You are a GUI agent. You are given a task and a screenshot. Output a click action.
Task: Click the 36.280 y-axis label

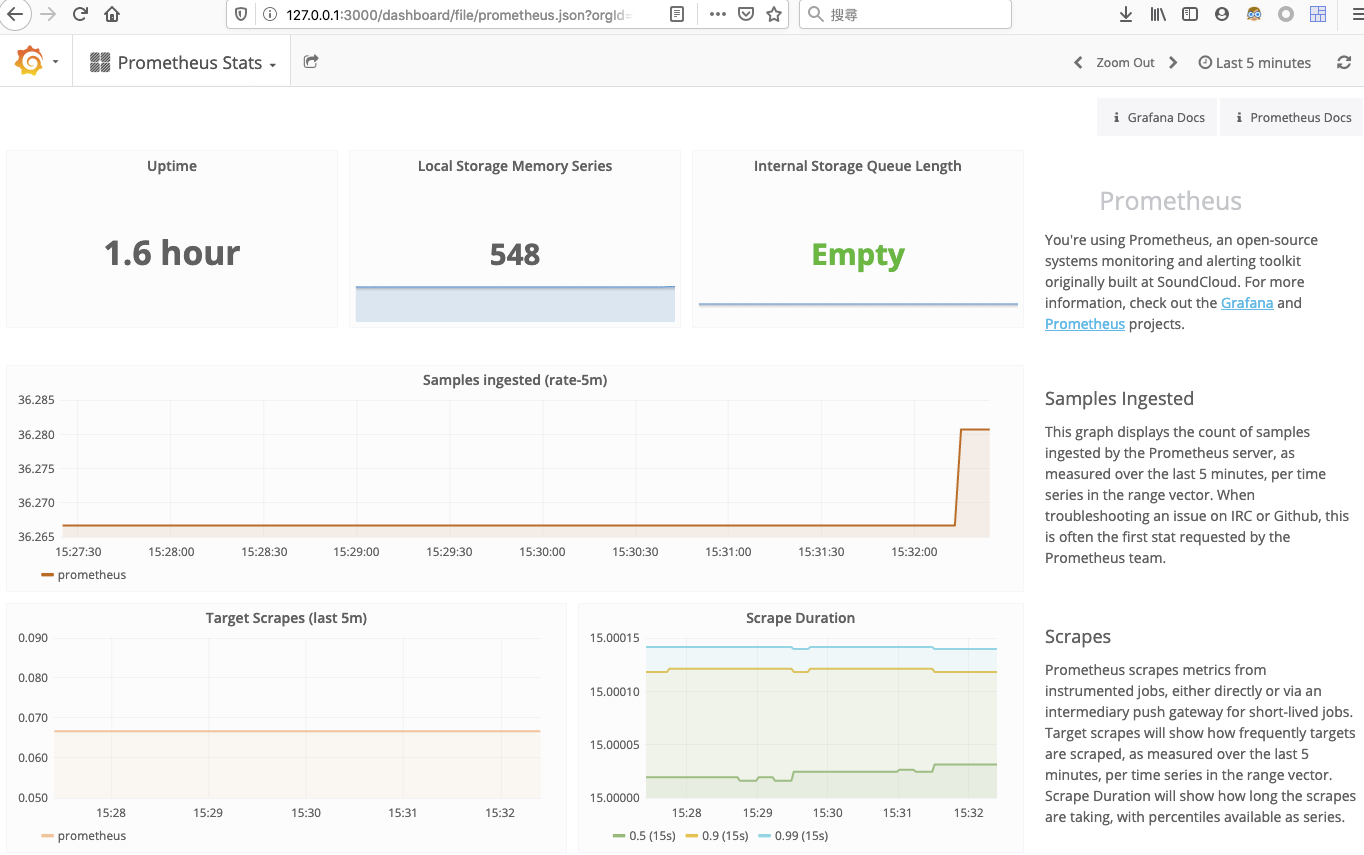pyautogui.click(x=36, y=434)
